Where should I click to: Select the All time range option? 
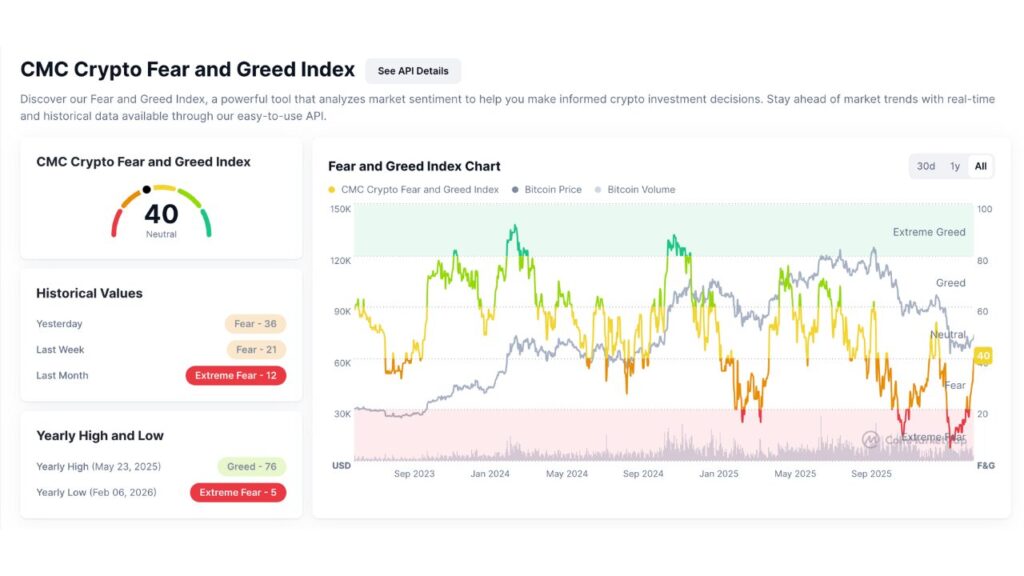977,166
